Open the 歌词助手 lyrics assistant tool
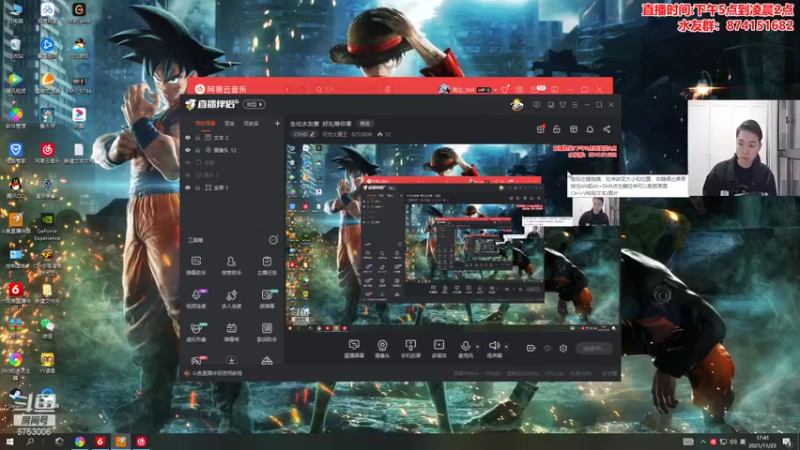Screen dimensions: 800x450 (267, 332)
